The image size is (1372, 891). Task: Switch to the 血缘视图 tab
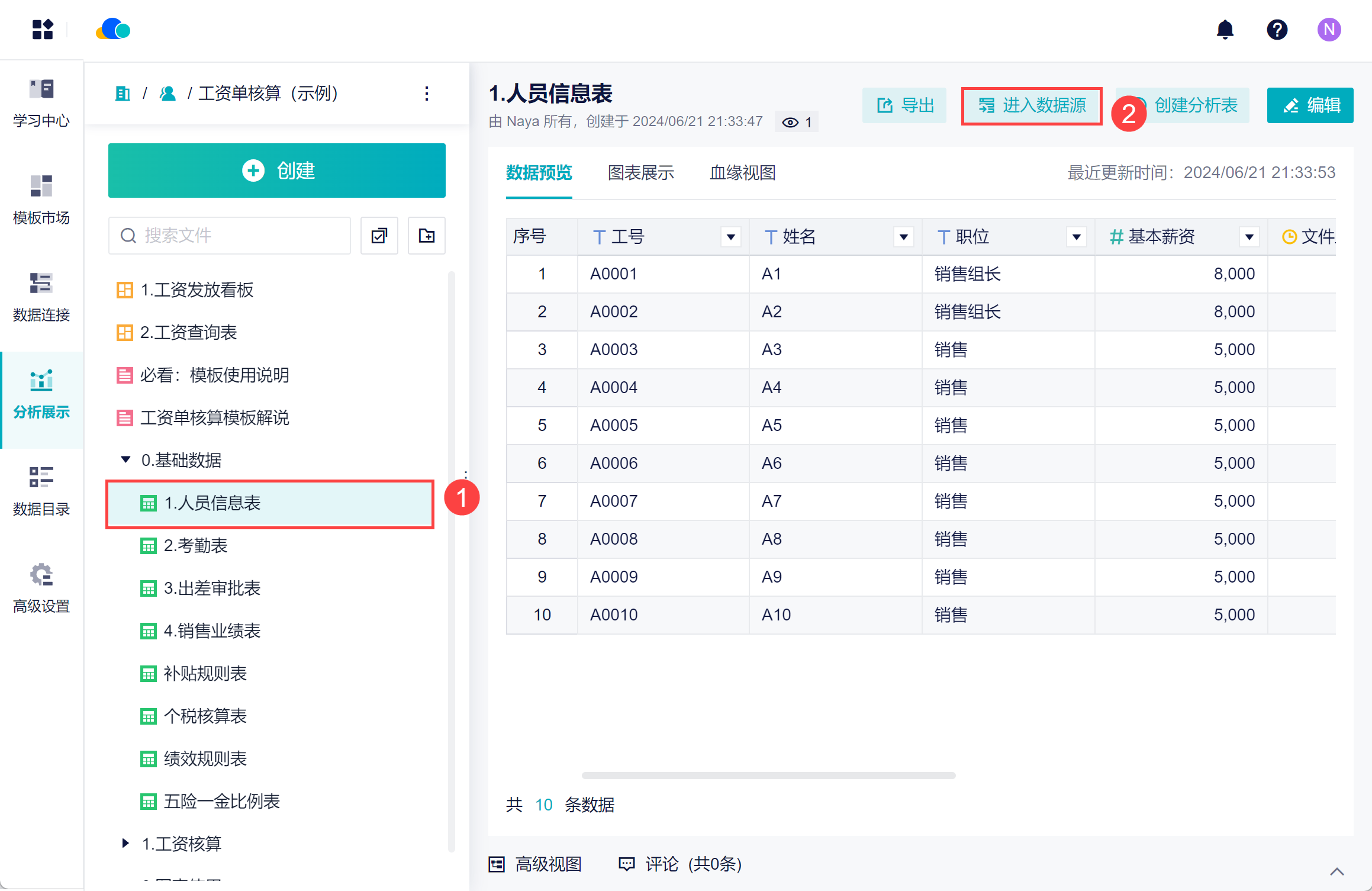(742, 173)
